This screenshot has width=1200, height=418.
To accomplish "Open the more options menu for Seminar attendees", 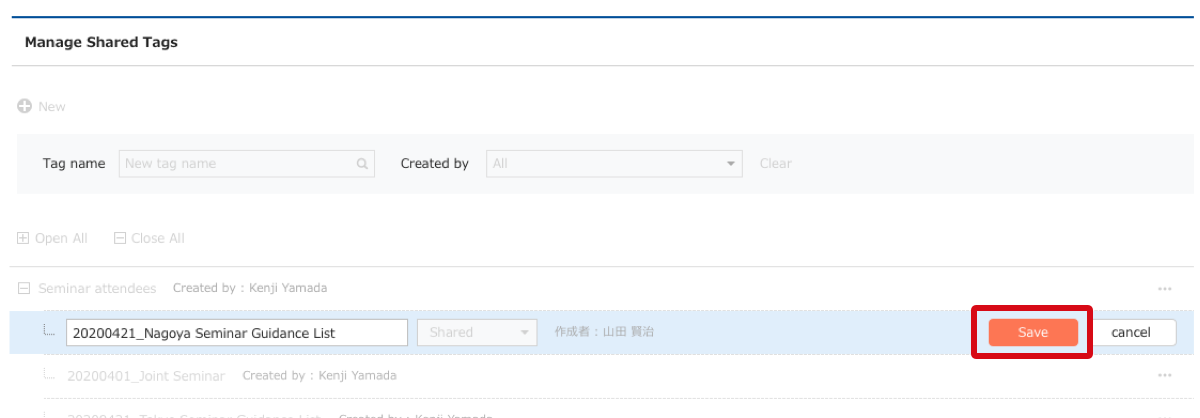I will (1164, 288).
